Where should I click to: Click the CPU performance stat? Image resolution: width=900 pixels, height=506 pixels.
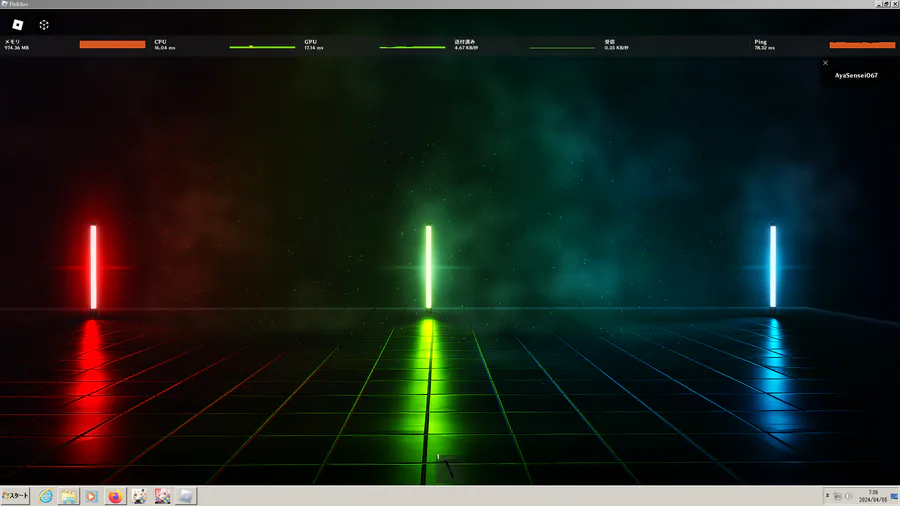(x=165, y=45)
